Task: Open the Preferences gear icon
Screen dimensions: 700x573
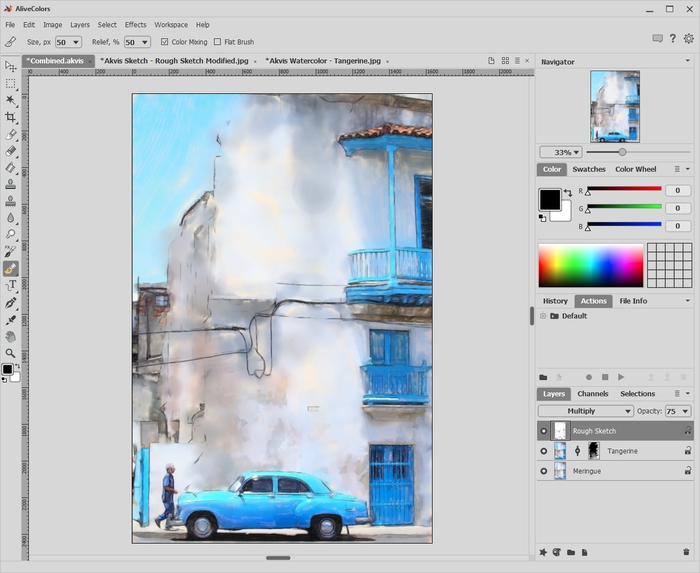Action: click(x=688, y=39)
